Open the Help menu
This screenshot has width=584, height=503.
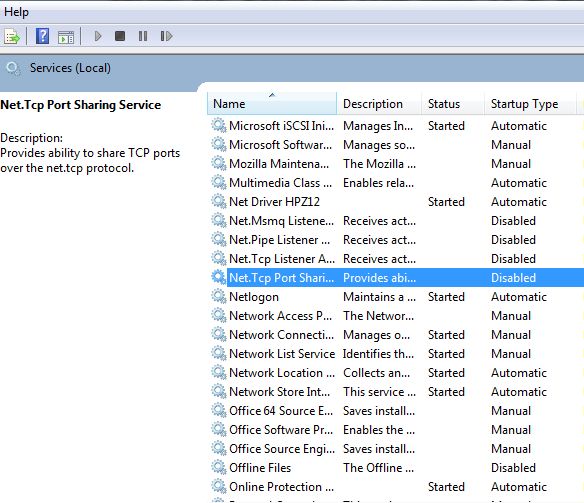[16, 12]
